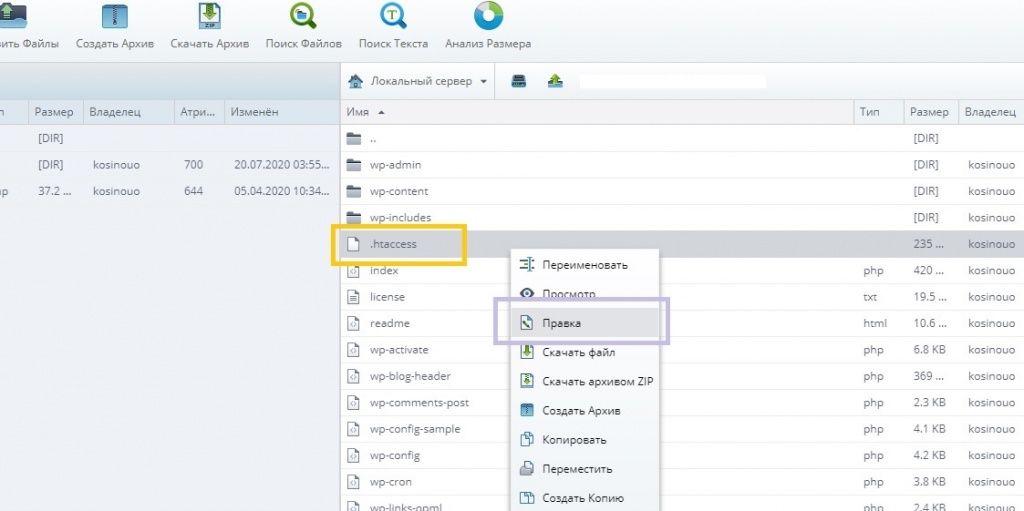This screenshot has height=511, width=1024.
Task: Sort by Размер column in right panel
Action: [x=929, y=112]
